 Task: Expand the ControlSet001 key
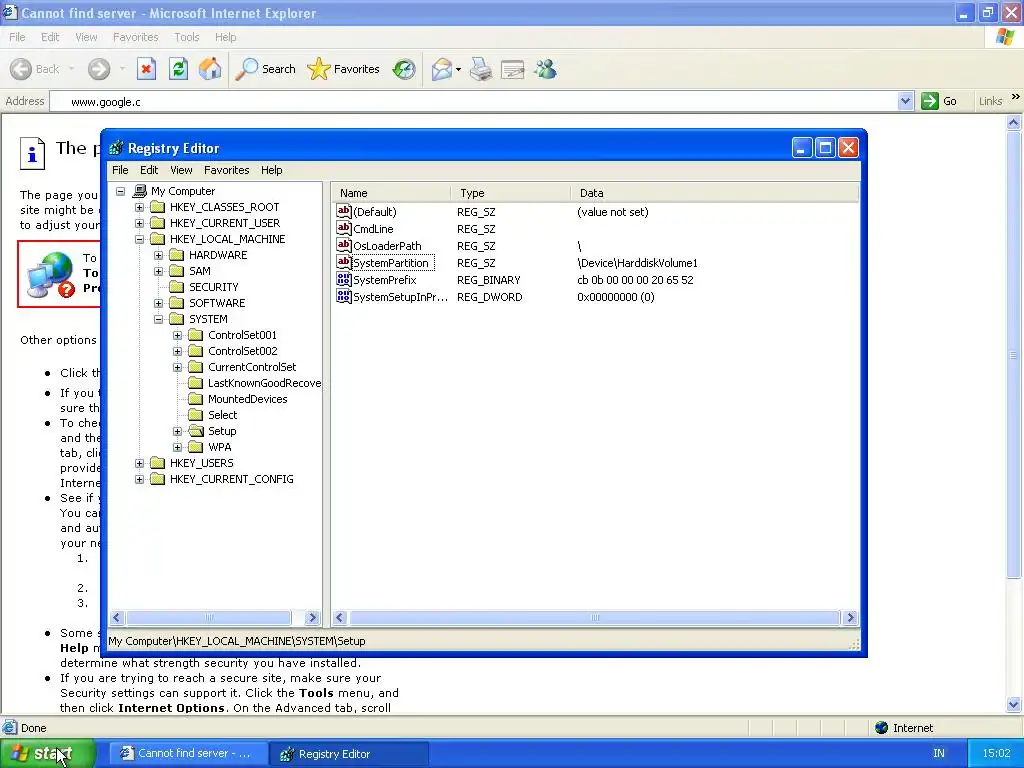(x=177, y=335)
